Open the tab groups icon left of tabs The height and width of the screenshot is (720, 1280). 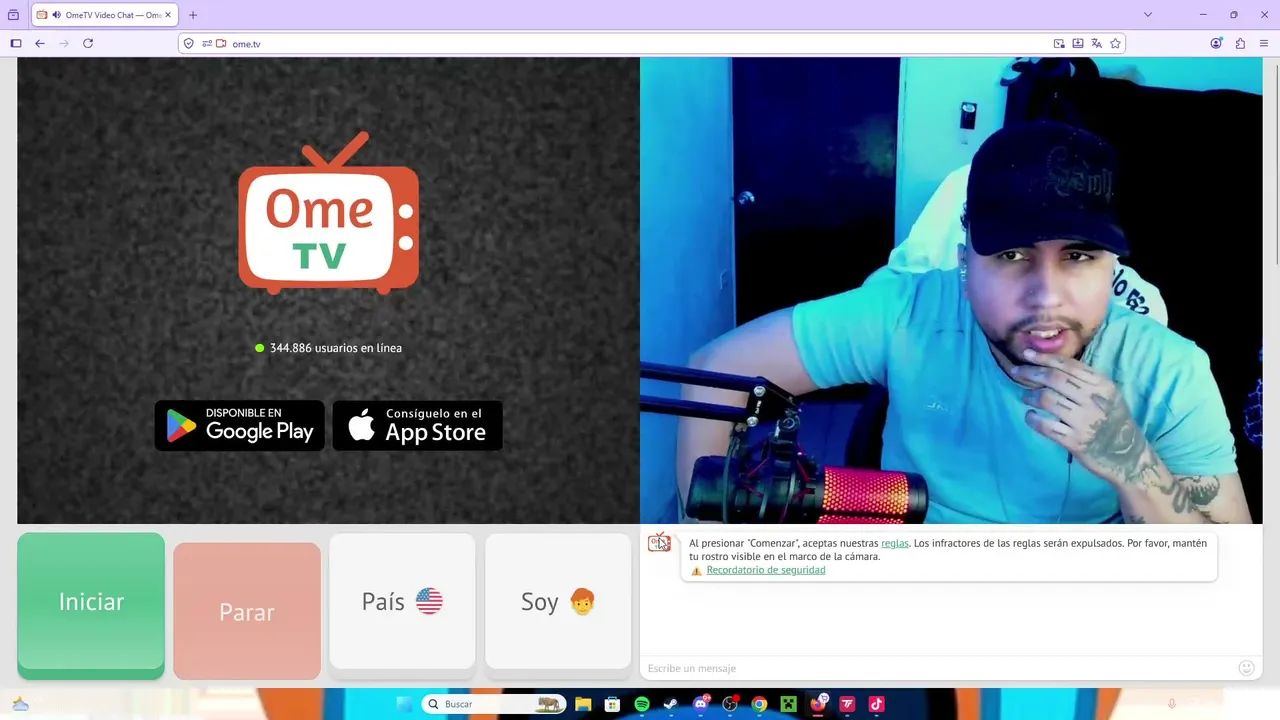pyautogui.click(x=13, y=15)
